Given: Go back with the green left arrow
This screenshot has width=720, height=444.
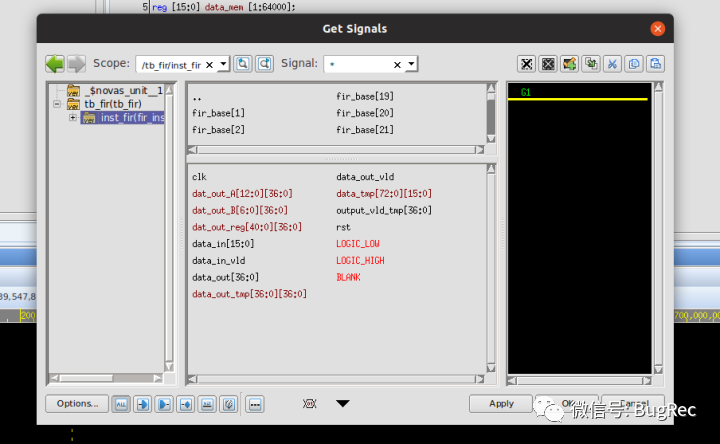Looking at the screenshot, I should pyautogui.click(x=55, y=64).
